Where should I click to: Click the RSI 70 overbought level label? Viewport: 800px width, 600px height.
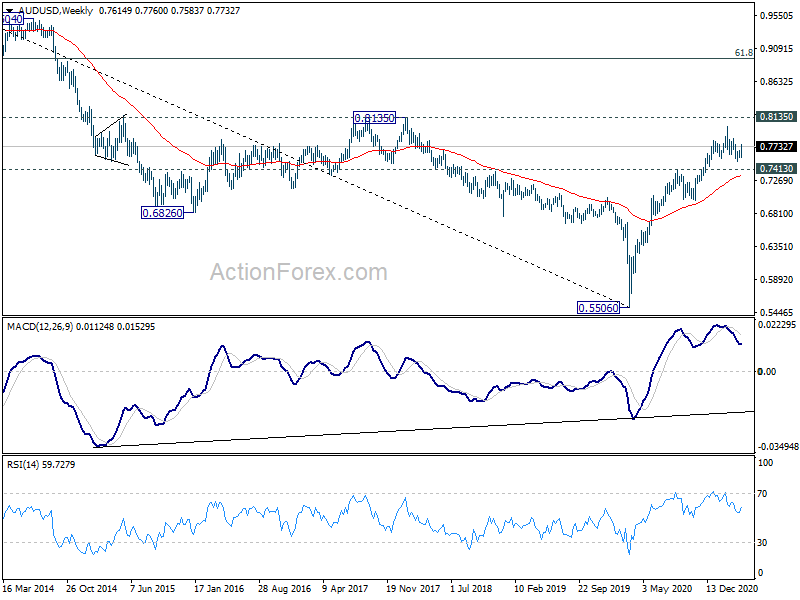click(x=762, y=493)
